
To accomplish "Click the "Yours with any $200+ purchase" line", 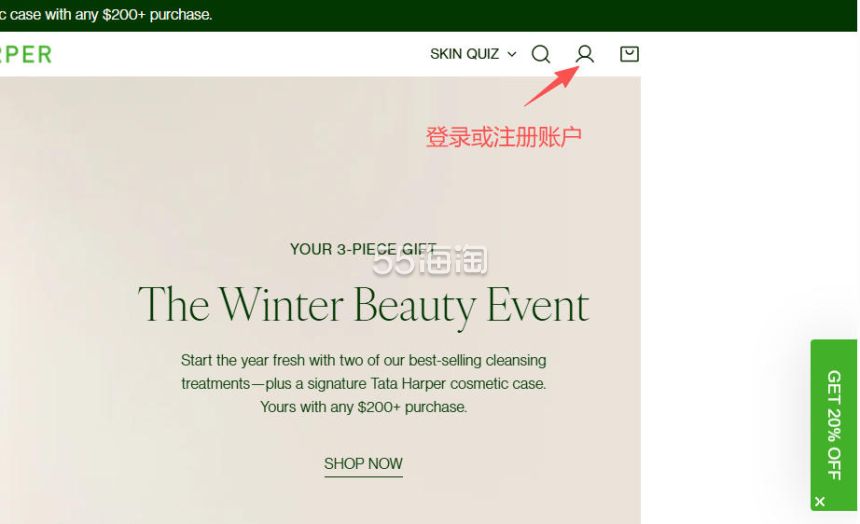I will (364, 407).
